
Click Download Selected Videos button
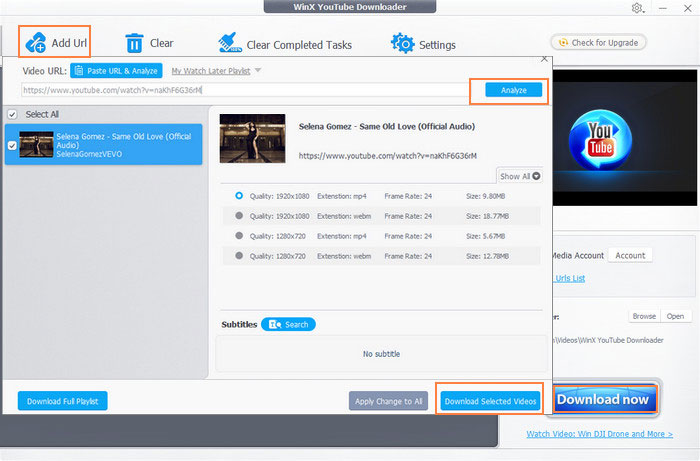tap(490, 401)
